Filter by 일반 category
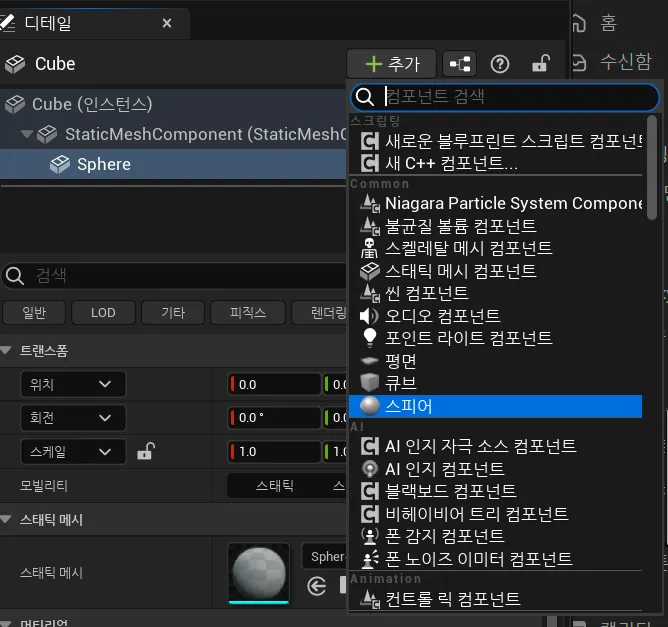Image resolution: width=668 pixels, height=627 pixels. tap(34, 313)
